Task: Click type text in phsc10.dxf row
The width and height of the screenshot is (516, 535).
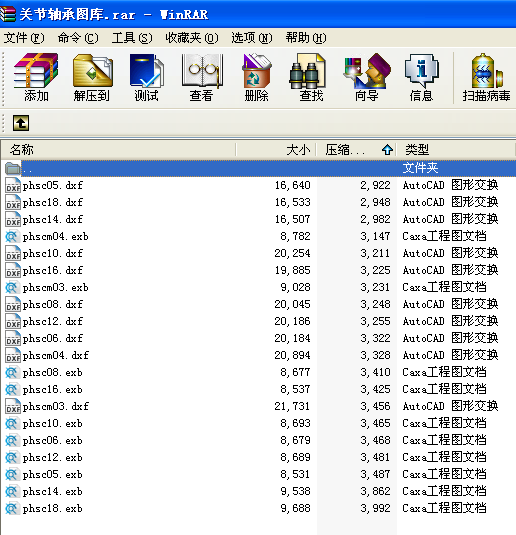Action: pos(450,253)
